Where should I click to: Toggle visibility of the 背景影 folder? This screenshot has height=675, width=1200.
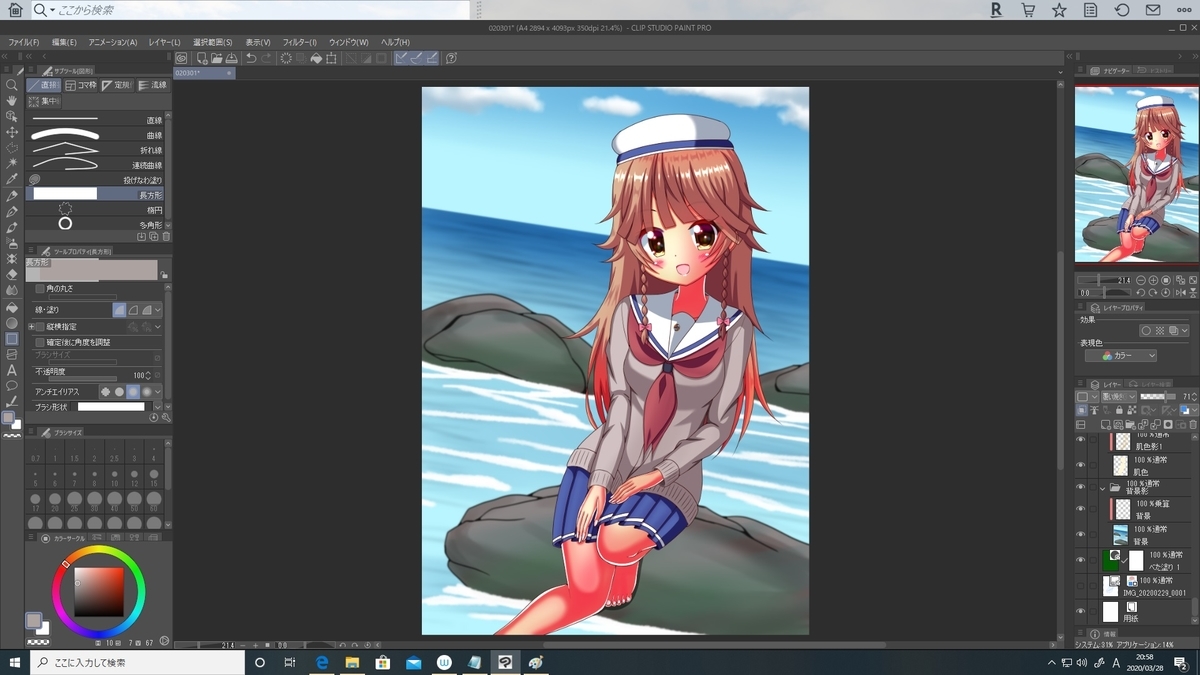pyautogui.click(x=1080, y=487)
